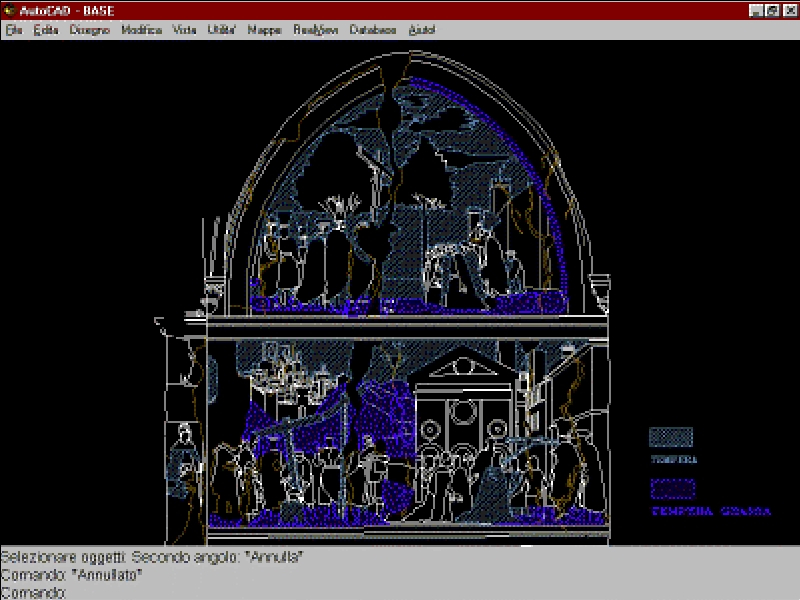800x600 pixels.
Task: Click the "AutoCAD - BASE" window title
Action: click(x=67, y=11)
